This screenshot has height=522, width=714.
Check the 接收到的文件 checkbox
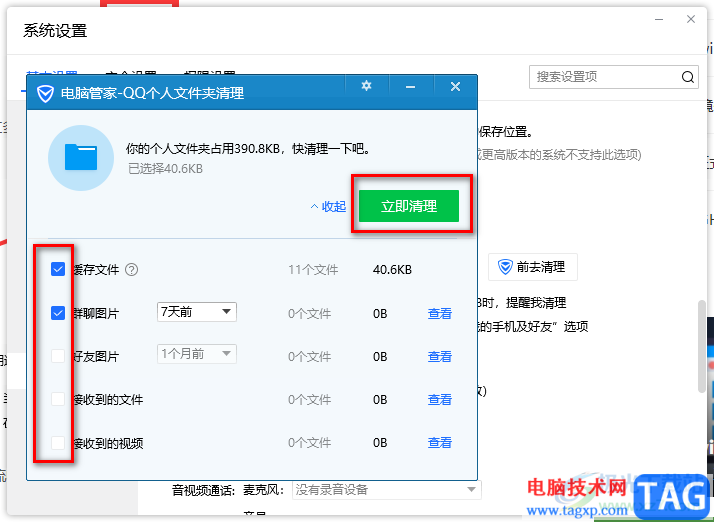[x=58, y=399]
